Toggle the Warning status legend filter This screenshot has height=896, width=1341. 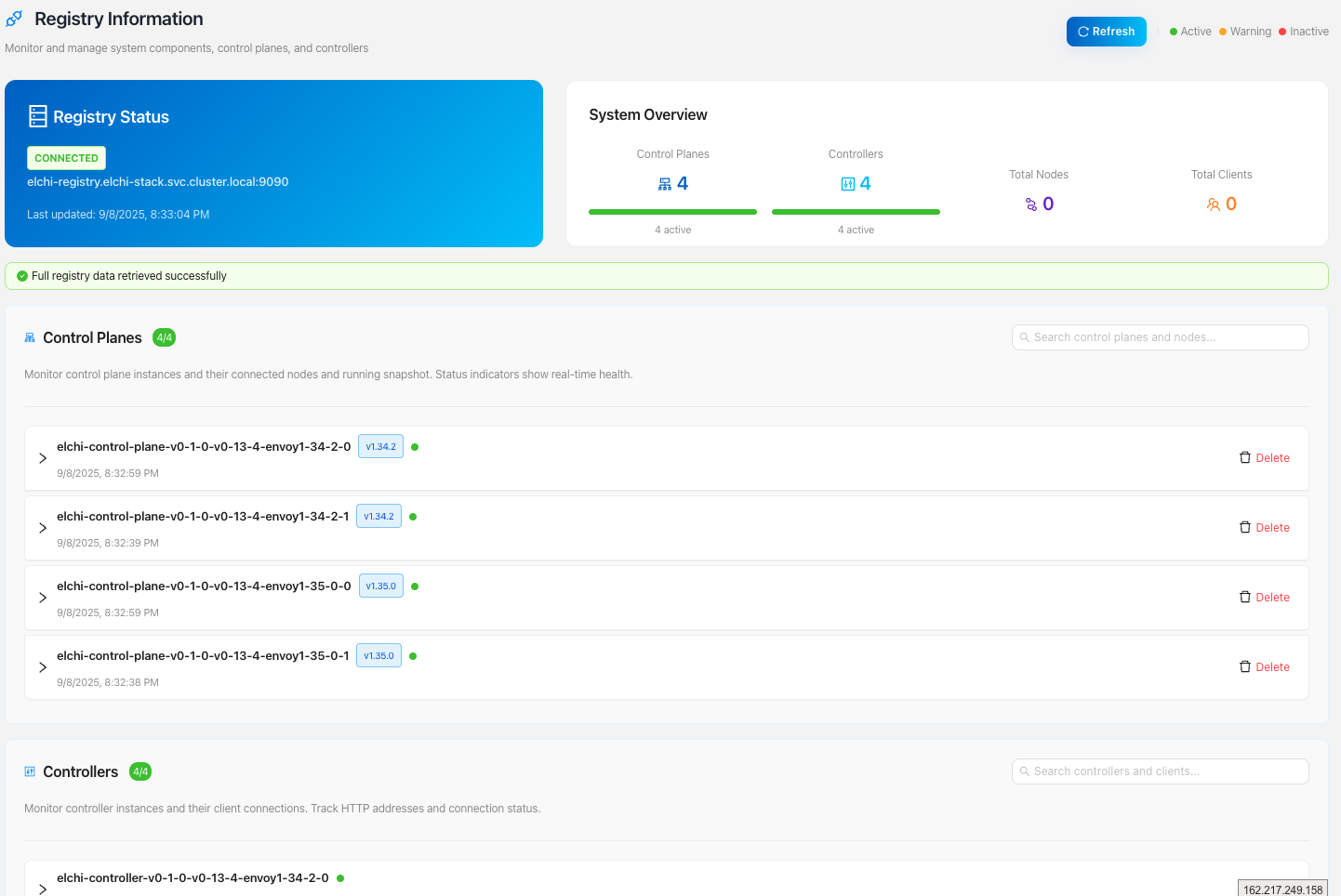click(x=1244, y=31)
